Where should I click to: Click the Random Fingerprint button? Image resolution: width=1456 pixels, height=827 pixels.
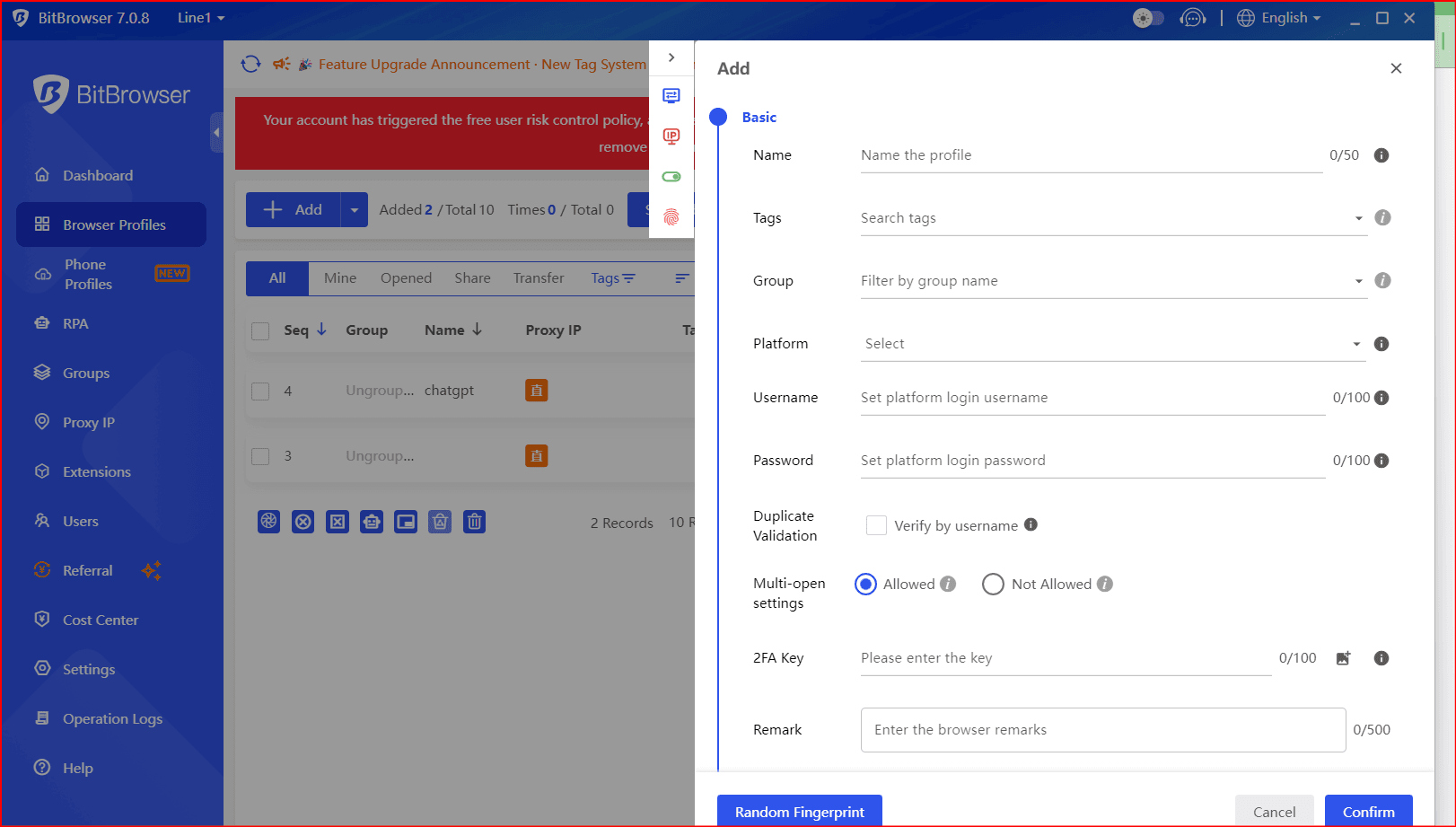coord(799,812)
